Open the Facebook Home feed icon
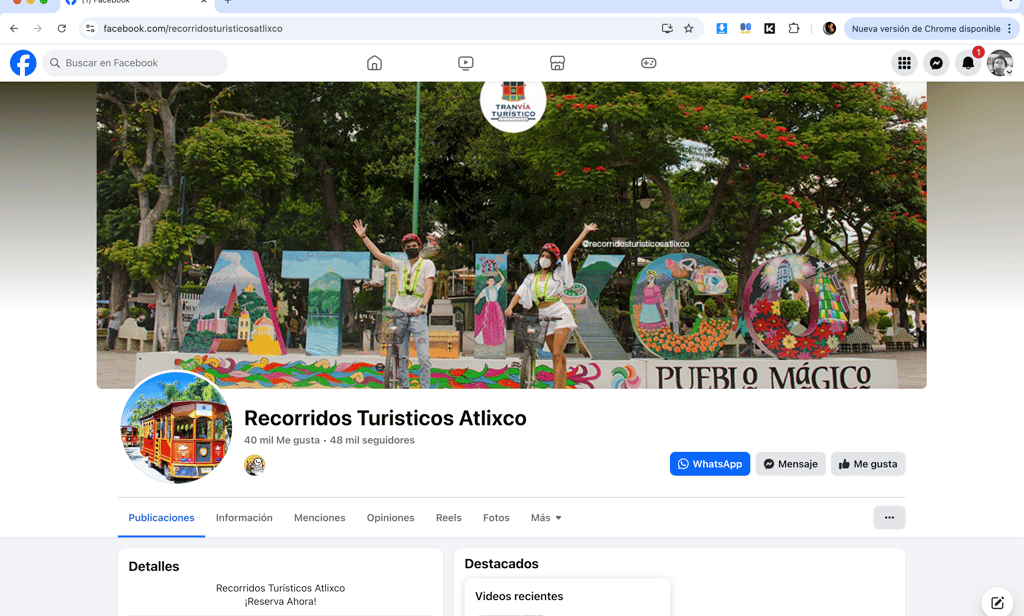 [374, 63]
